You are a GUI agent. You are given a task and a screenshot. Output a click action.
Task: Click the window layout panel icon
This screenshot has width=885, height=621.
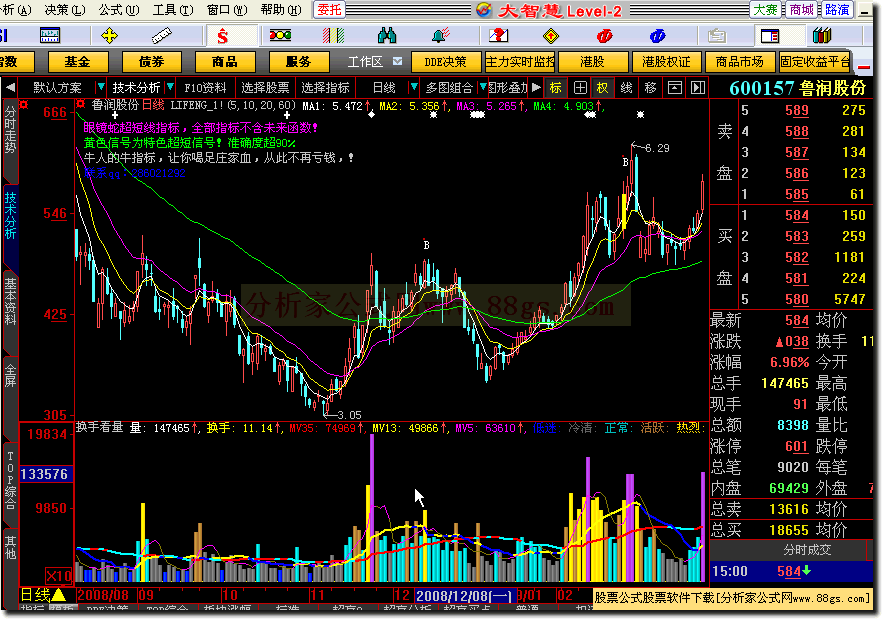tap(770, 36)
